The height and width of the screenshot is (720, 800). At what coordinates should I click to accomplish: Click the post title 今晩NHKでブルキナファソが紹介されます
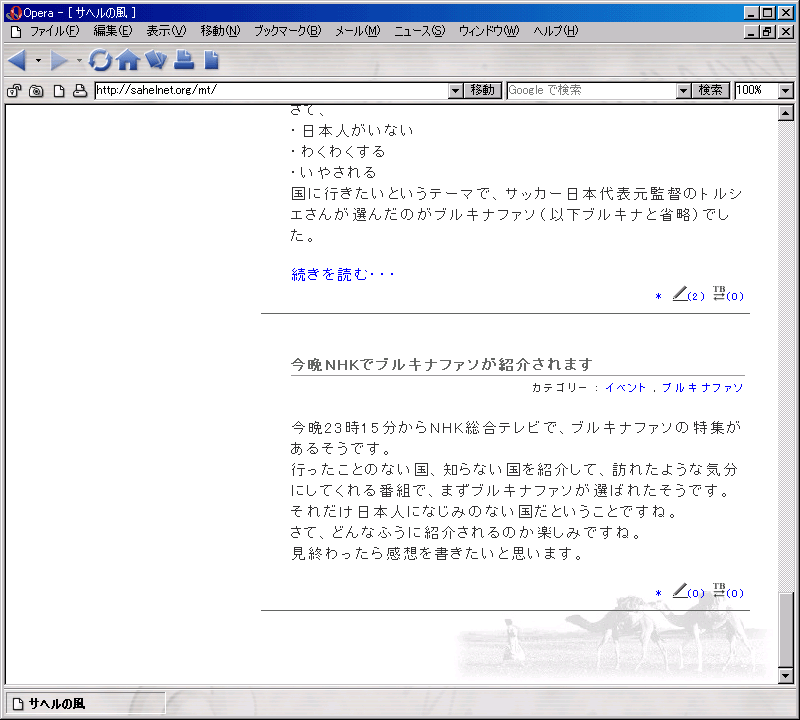[x=442, y=364]
